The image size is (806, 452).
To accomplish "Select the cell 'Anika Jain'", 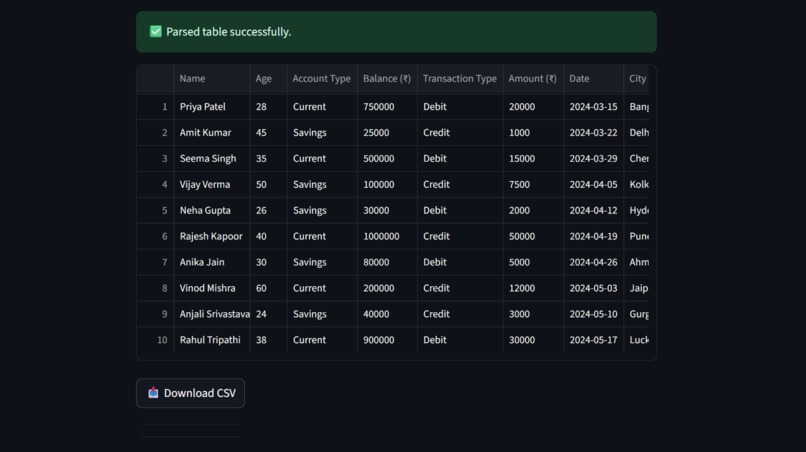I will 212,262.
